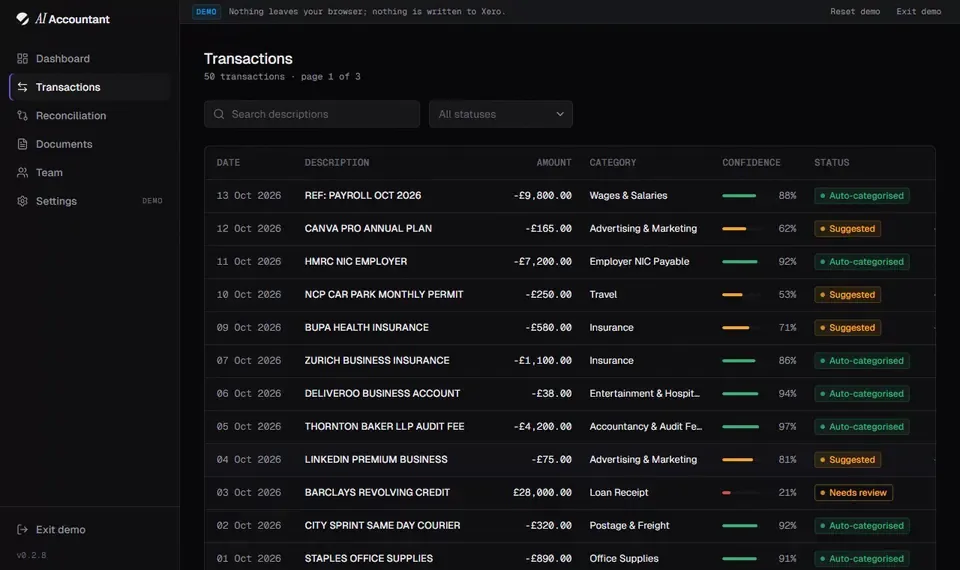Click the £28,000.00 amount cell
This screenshot has width=960, height=570.
pyautogui.click(x=542, y=492)
